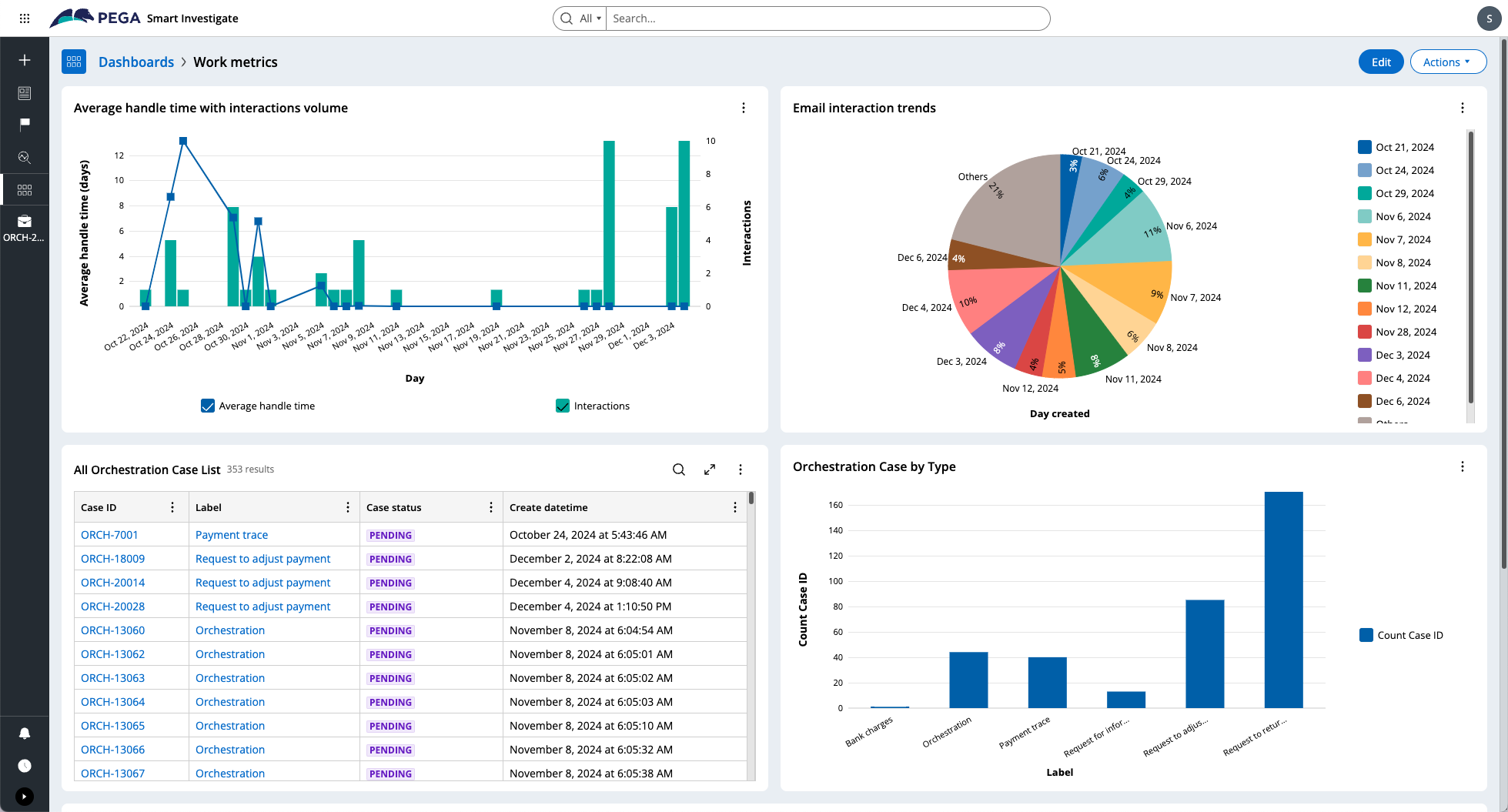Click the blue dashboard icon next to breadcrumb

tap(74, 62)
